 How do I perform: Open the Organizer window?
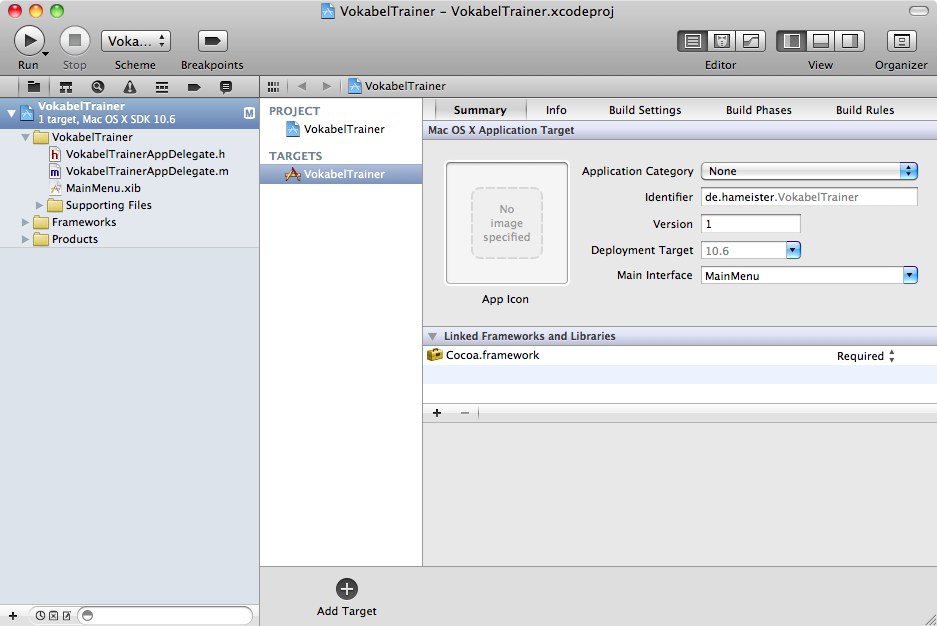click(x=901, y=41)
